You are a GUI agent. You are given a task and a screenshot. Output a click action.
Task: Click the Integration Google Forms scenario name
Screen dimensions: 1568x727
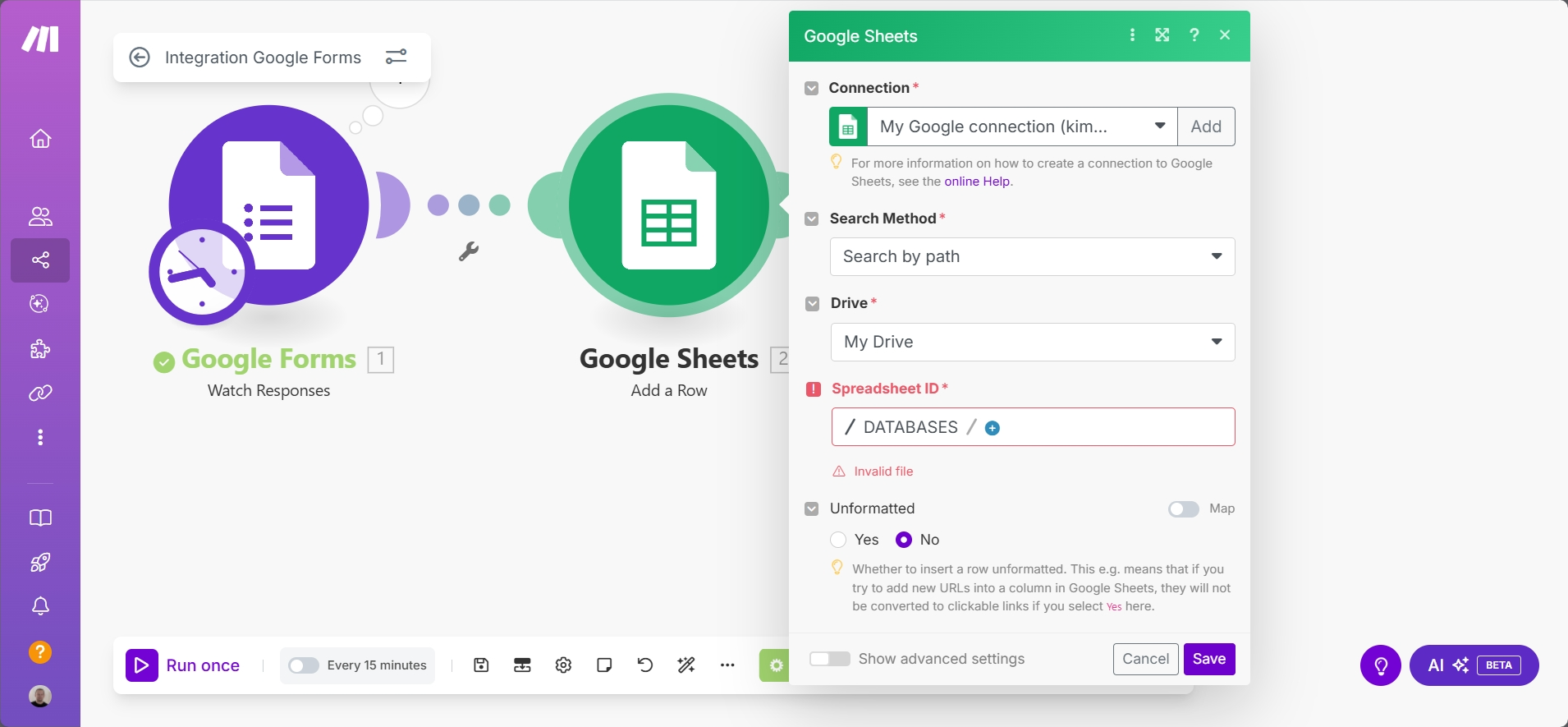[263, 58]
